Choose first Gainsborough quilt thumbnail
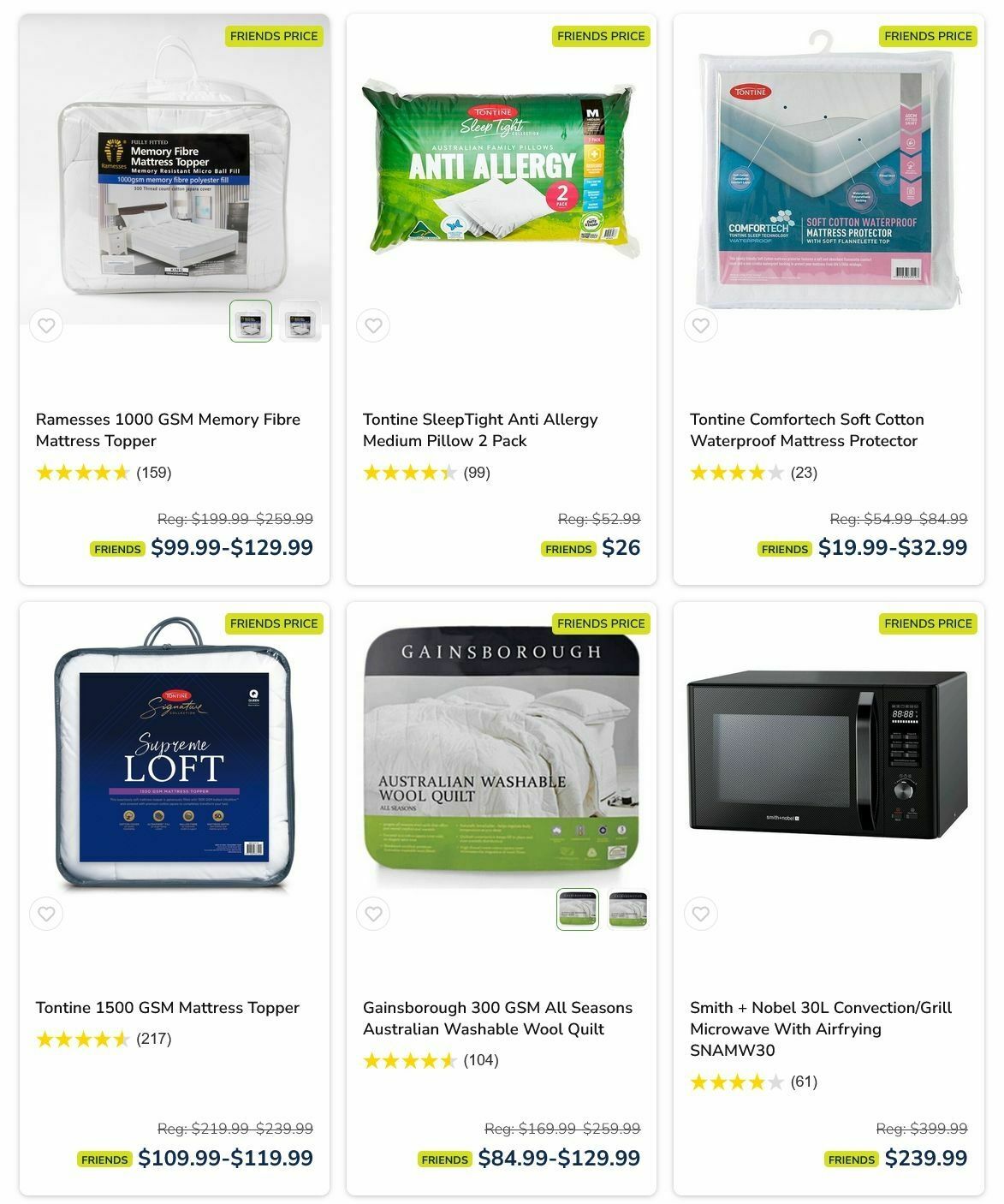This screenshot has height=1204, width=1004. click(578, 909)
